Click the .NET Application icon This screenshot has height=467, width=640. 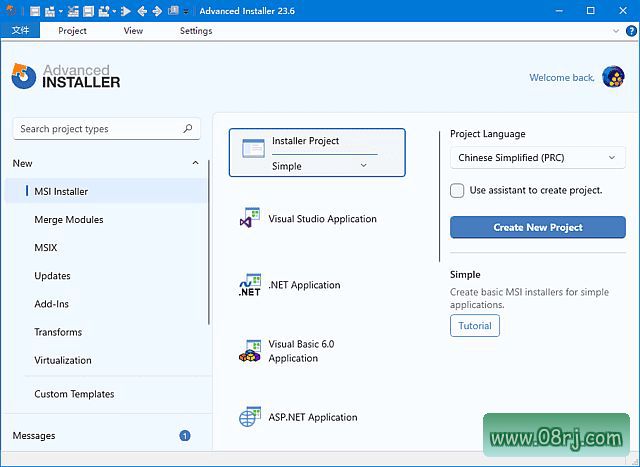(x=250, y=285)
